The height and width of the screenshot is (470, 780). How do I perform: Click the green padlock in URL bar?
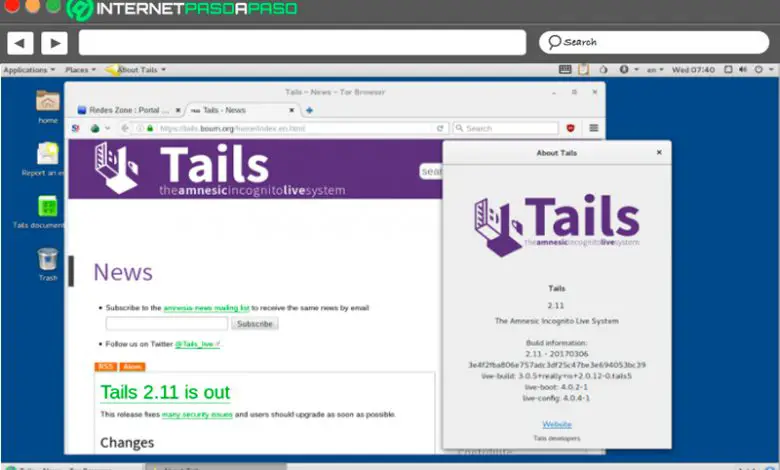click(150, 128)
